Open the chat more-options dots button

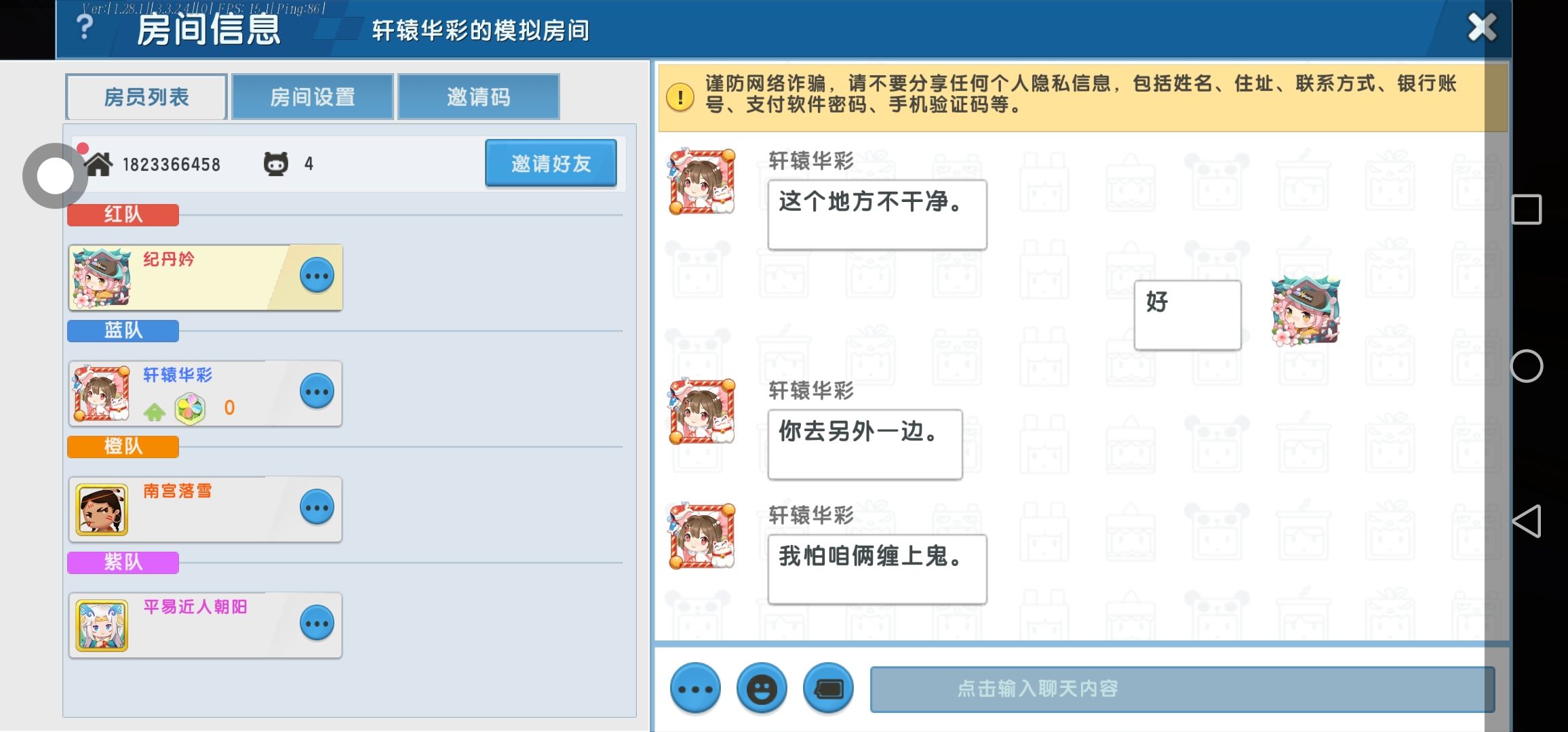695,689
